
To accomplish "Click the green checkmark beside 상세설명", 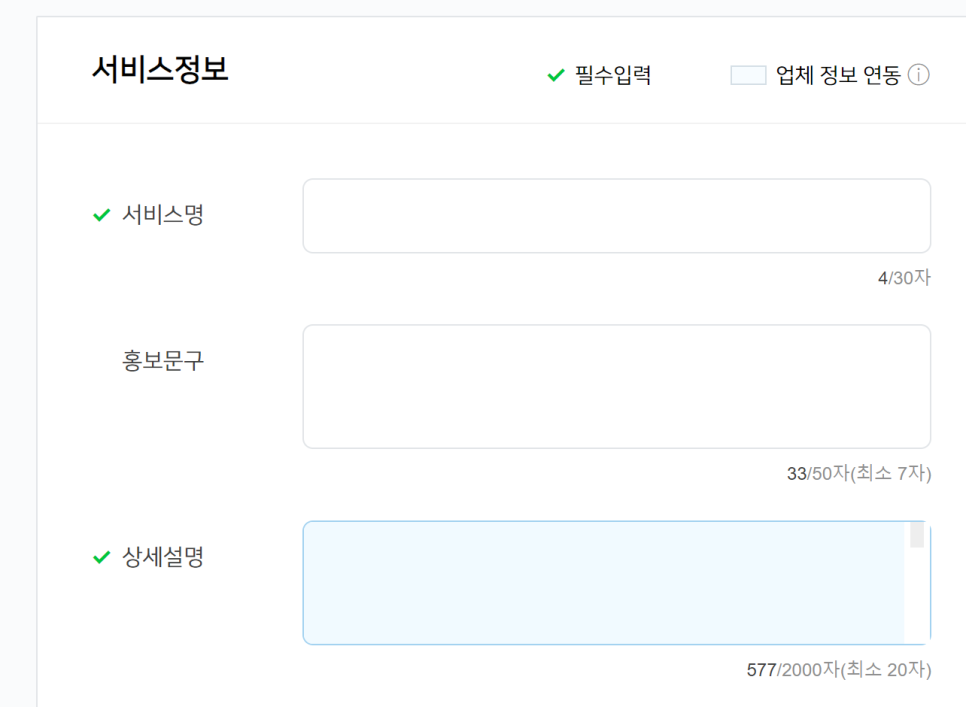I will (x=101, y=557).
